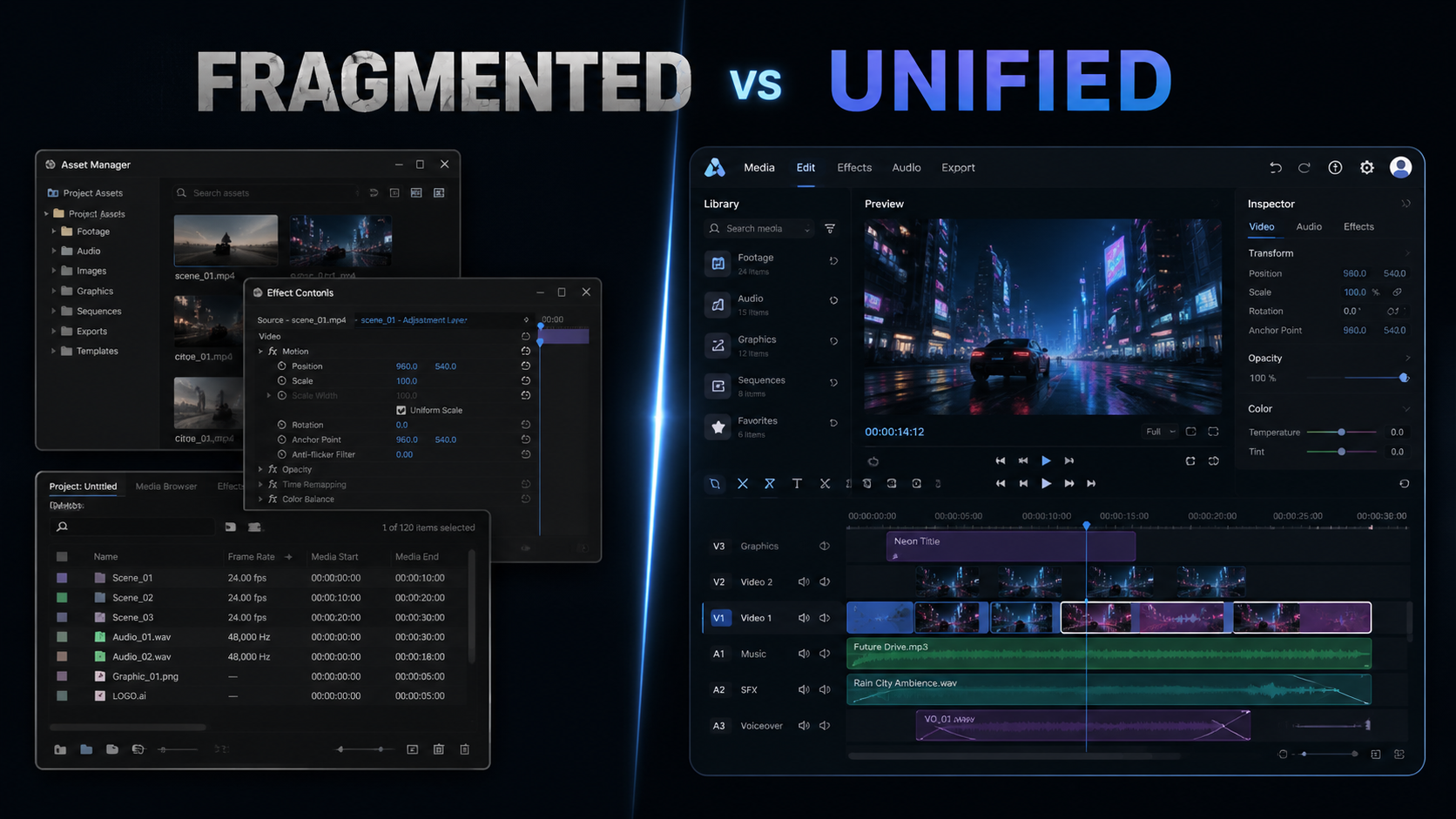The image size is (1456, 819).
Task: Click the upload/share circle icon in header
Action: [1335, 168]
